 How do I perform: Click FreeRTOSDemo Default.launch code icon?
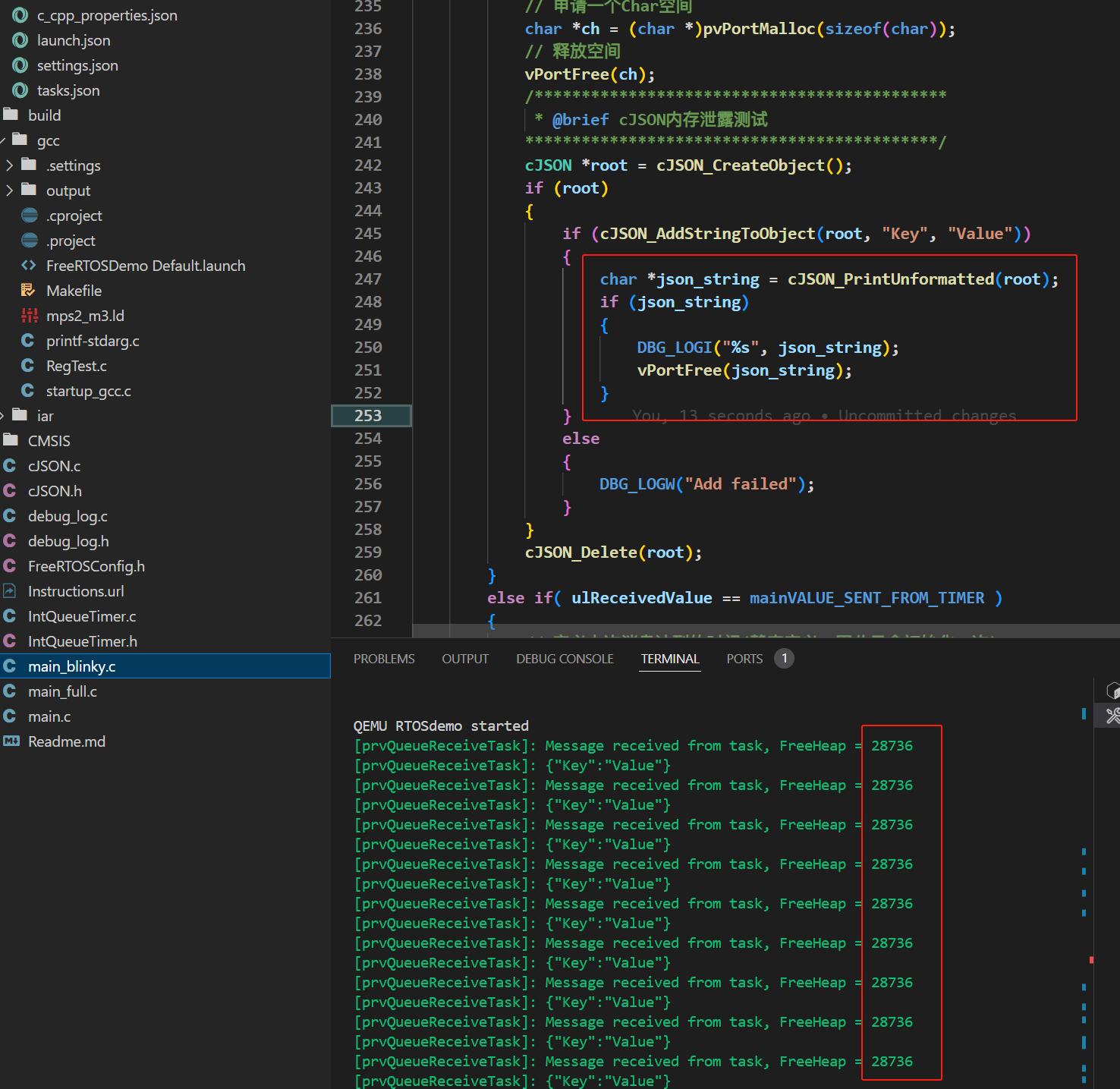[29, 266]
